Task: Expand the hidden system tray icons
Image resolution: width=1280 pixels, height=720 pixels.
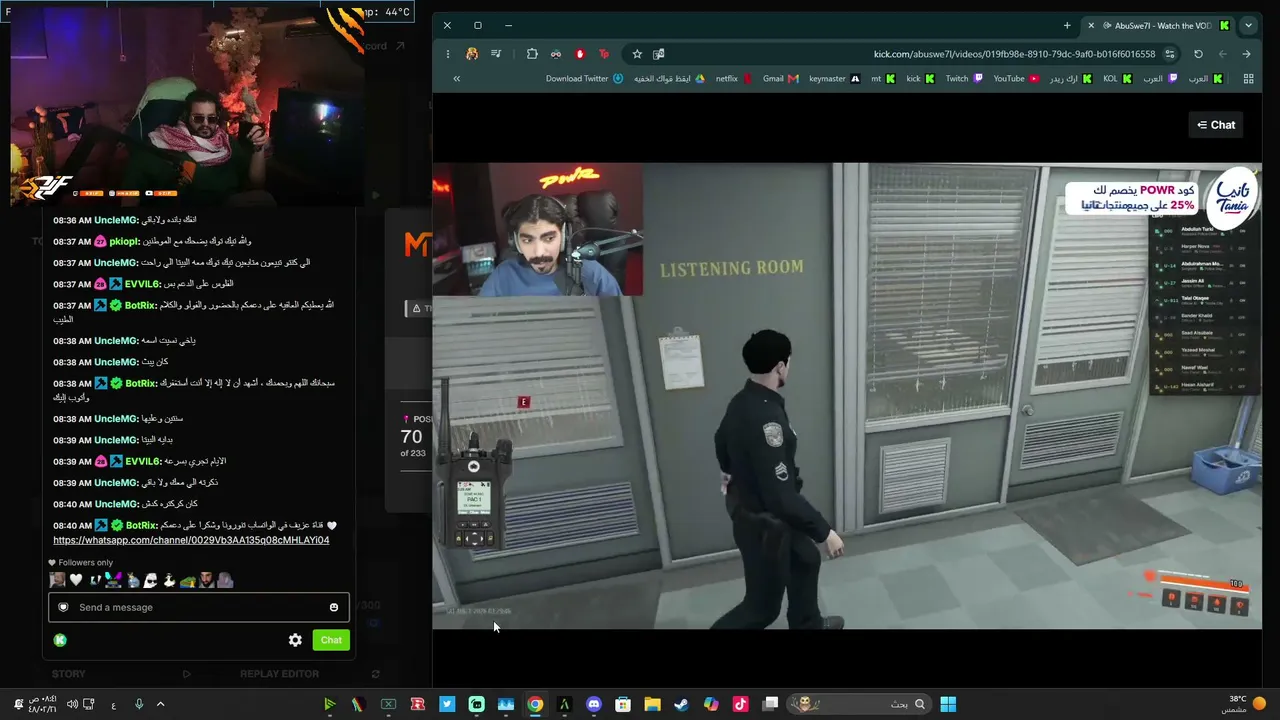Action: [160, 704]
